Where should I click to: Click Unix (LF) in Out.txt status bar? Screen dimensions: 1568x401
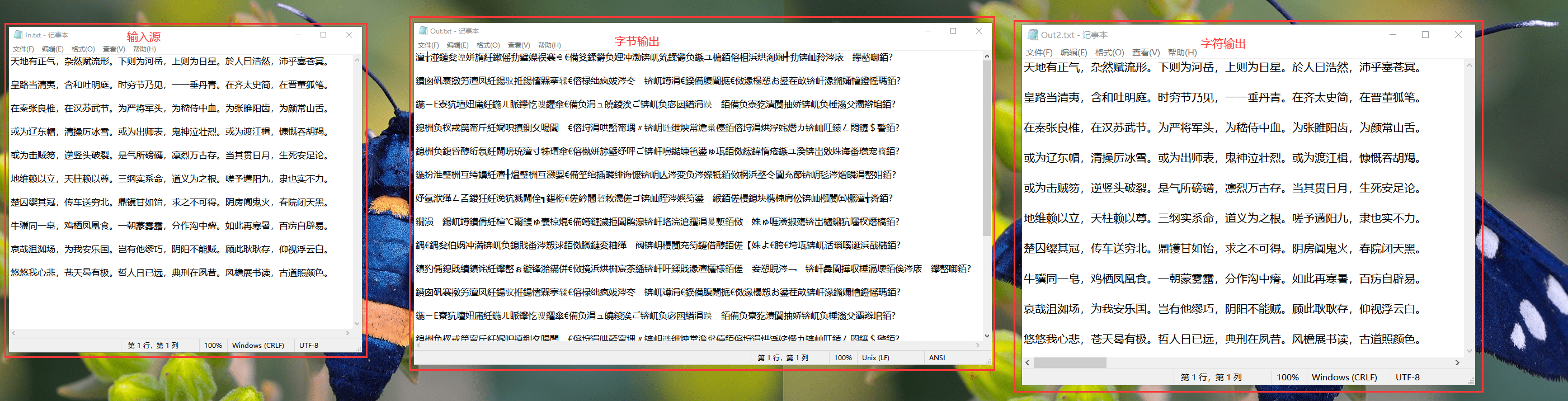[x=875, y=358]
